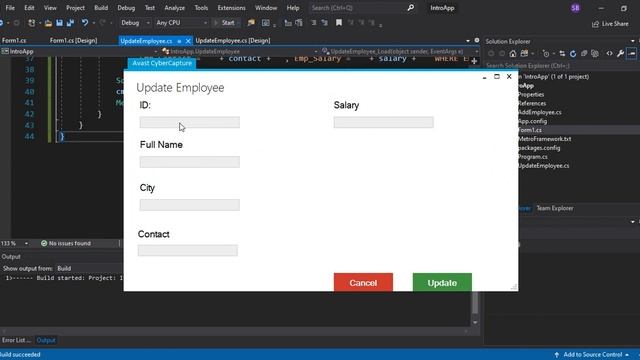This screenshot has height=360, width=640.
Task: Click the Save All toolbar icon
Action: [x=70, y=23]
